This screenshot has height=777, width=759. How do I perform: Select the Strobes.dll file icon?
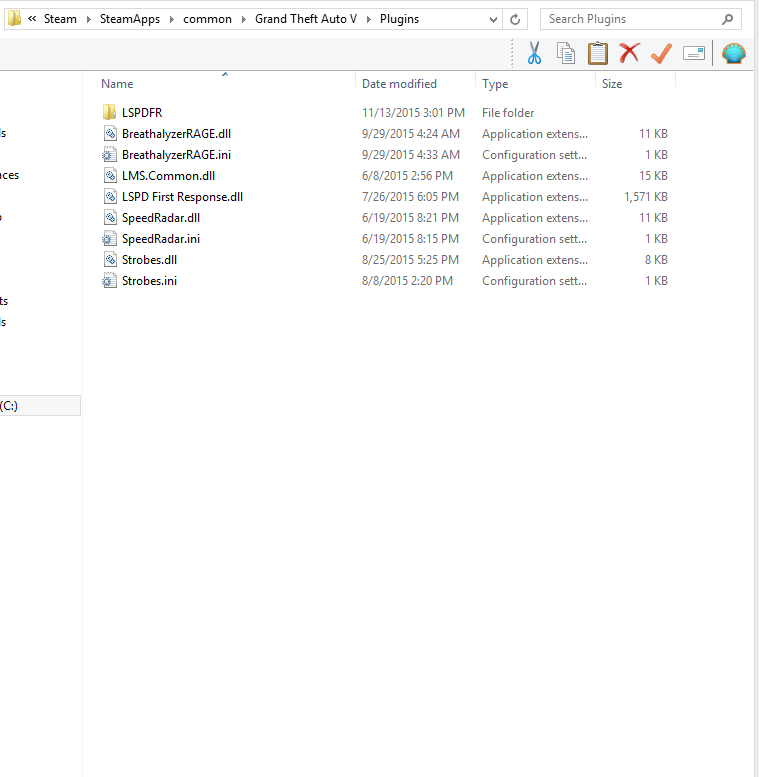110,260
